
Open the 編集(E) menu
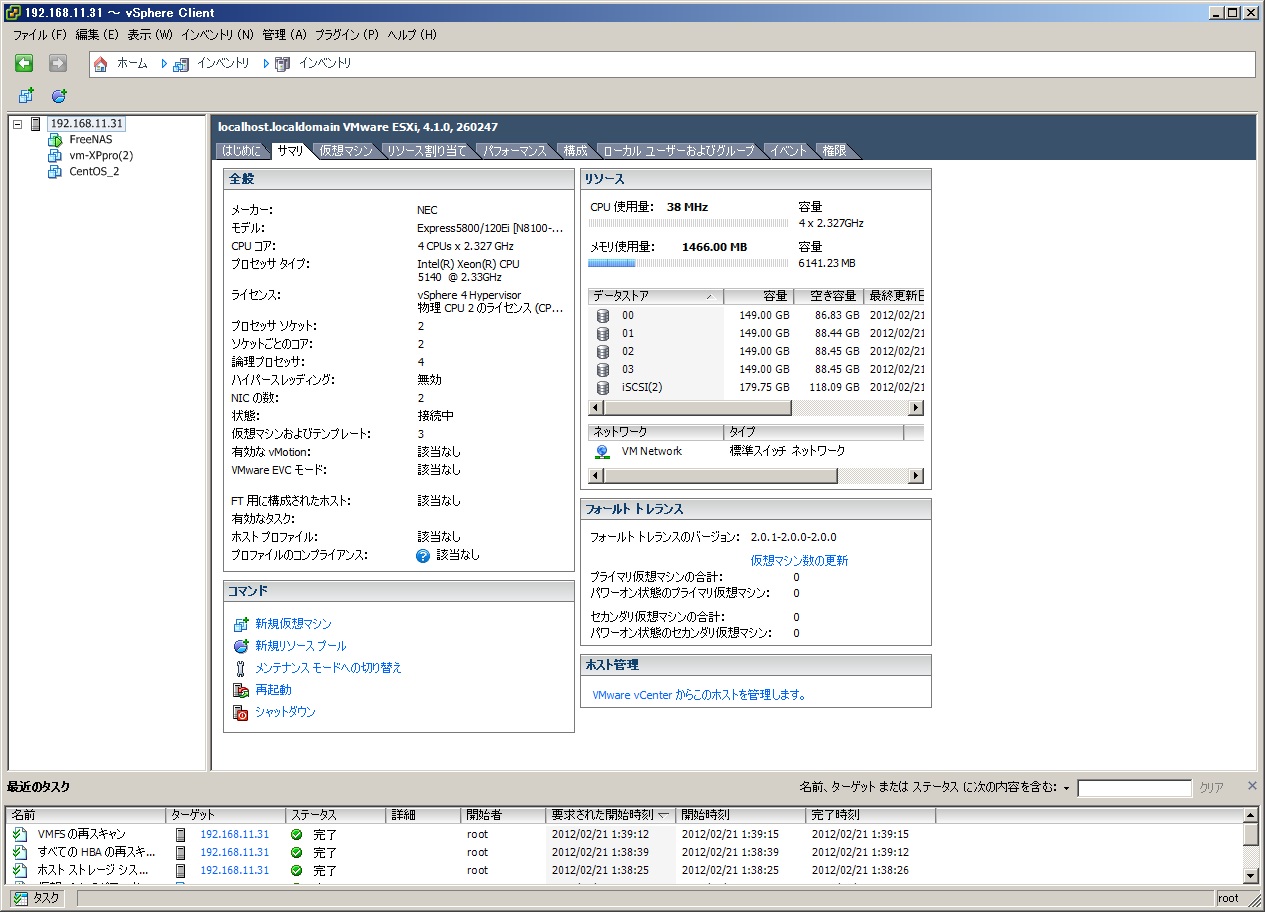pos(96,35)
